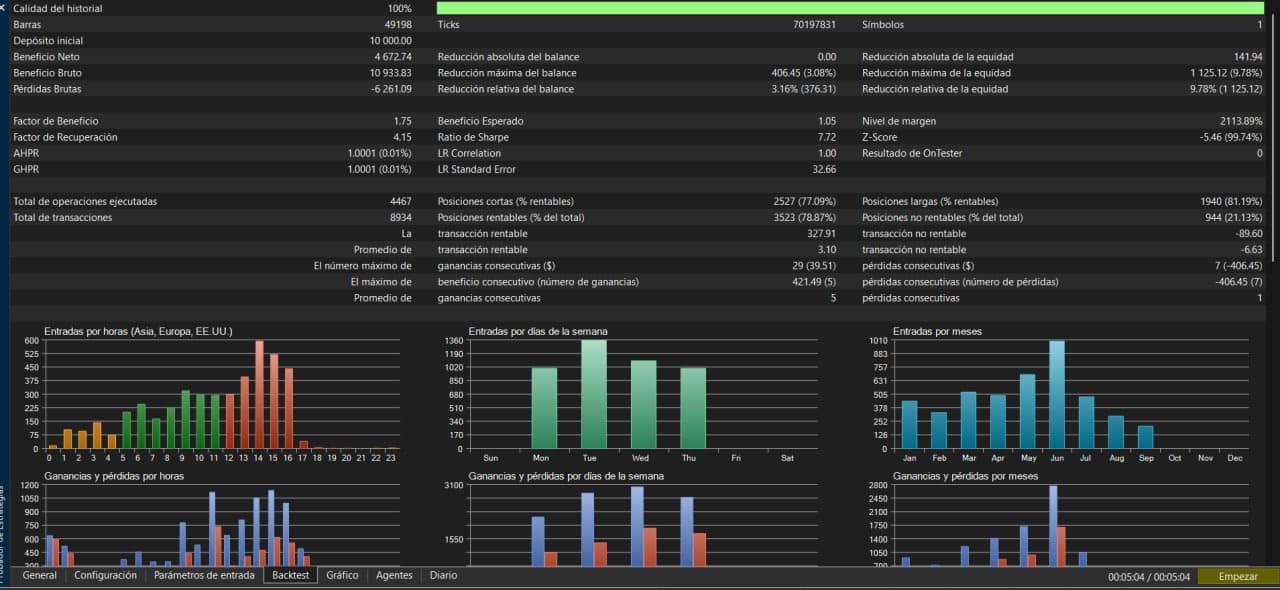Click the Jun bar in monthly entries chart
This screenshot has height=590, width=1280.
[x=1057, y=394]
